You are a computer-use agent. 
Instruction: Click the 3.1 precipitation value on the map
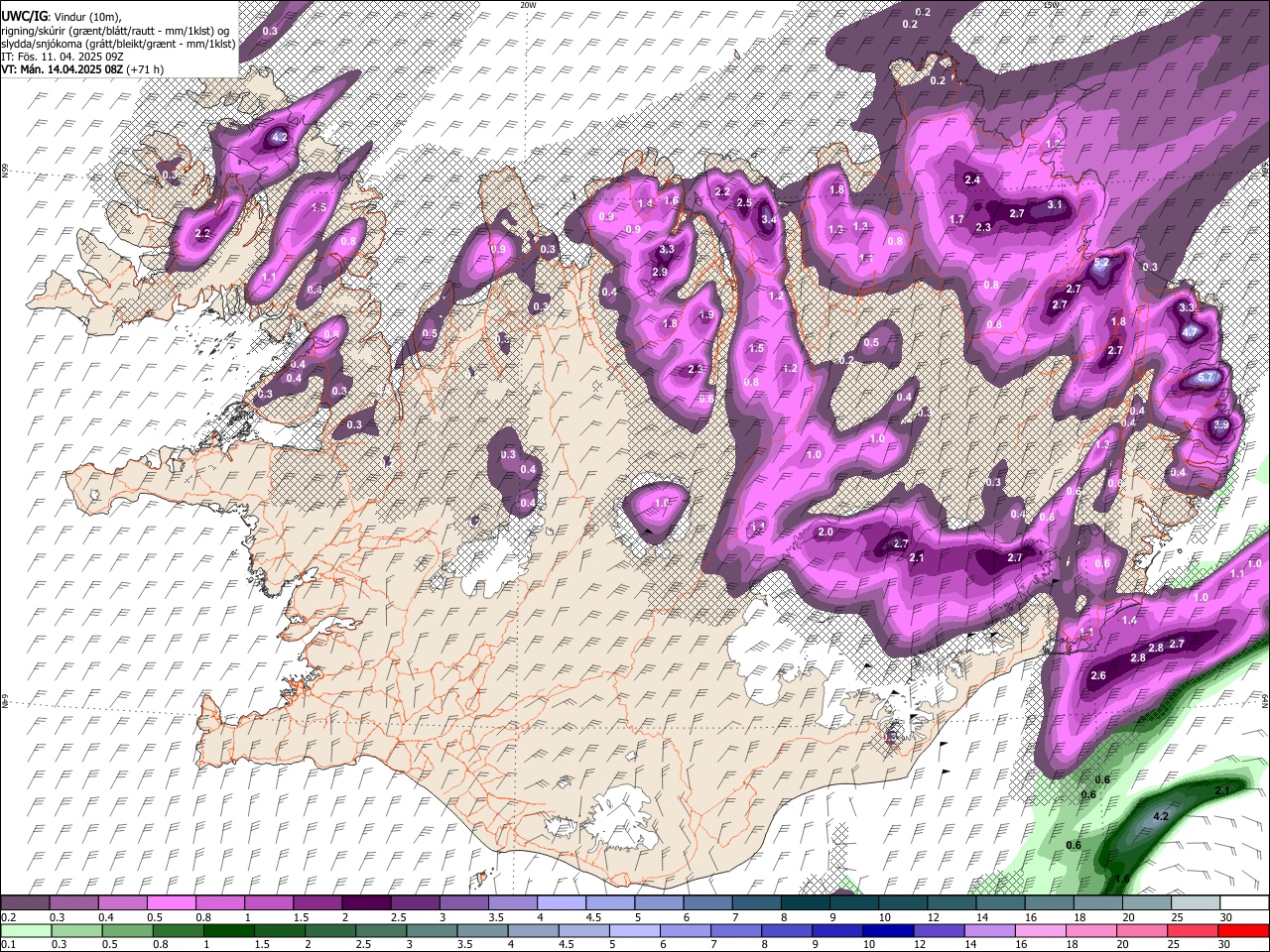pyautogui.click(x=1055, y=205)
